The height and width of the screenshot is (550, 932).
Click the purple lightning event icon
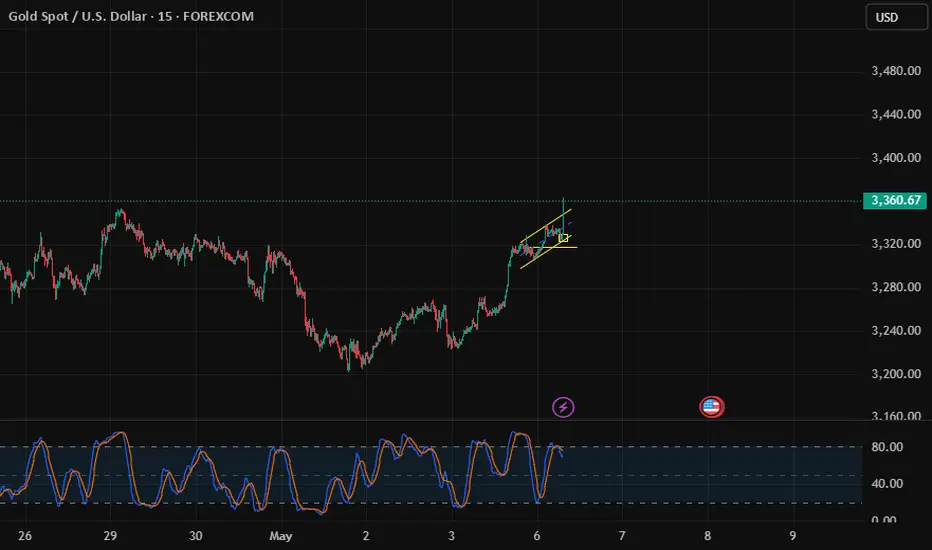[x=563, y=407]
